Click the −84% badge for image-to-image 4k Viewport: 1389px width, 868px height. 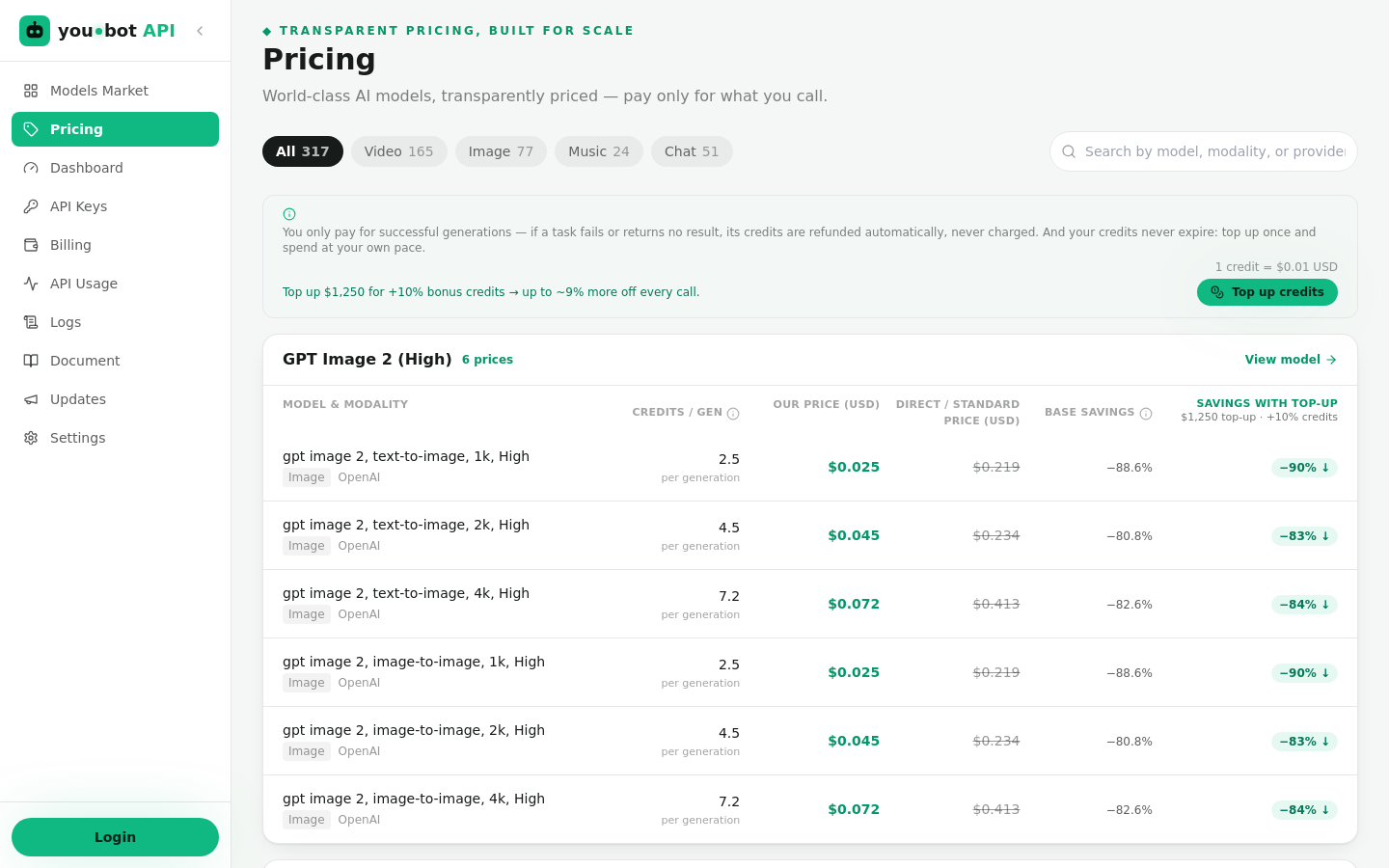[x=1304, y=810]
